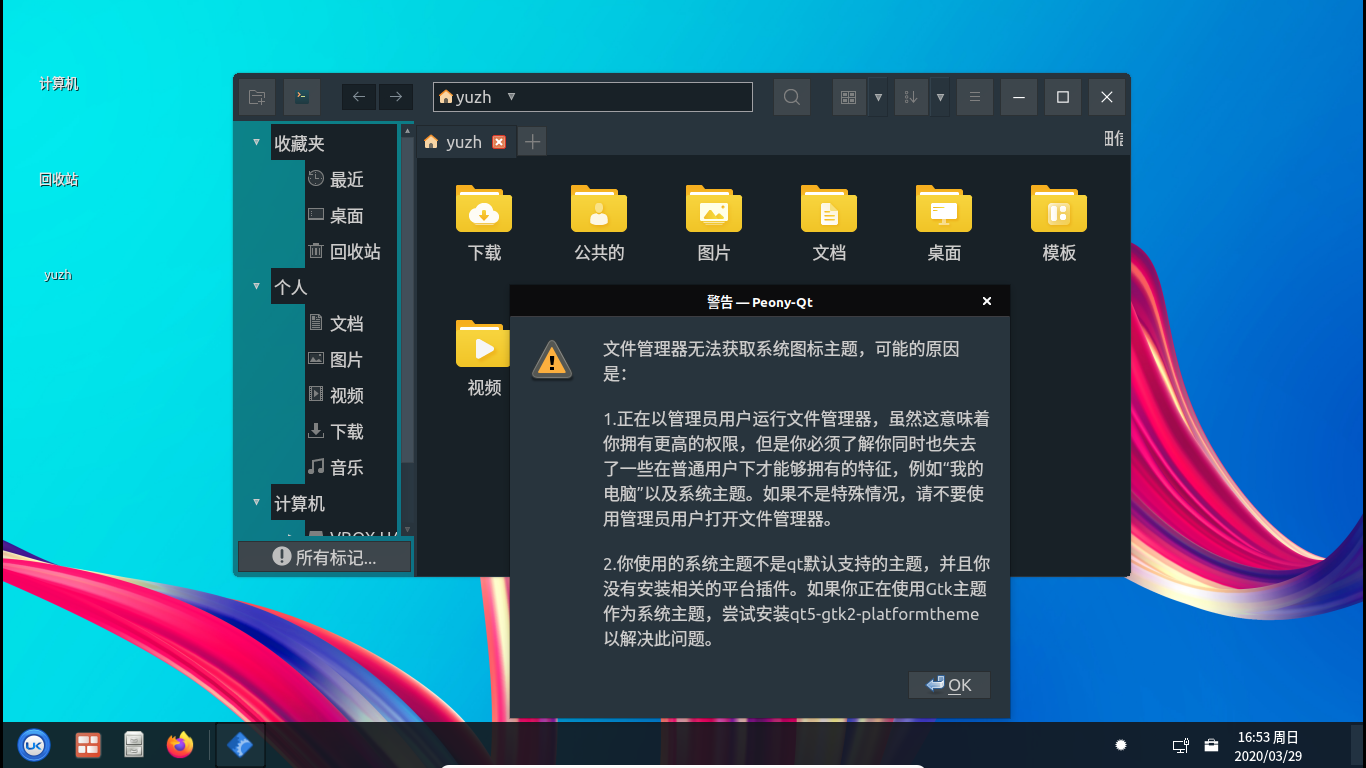Go forward with the right arrow button
This screenshot has height=768, width=1366.
click(x=396, y=97)
